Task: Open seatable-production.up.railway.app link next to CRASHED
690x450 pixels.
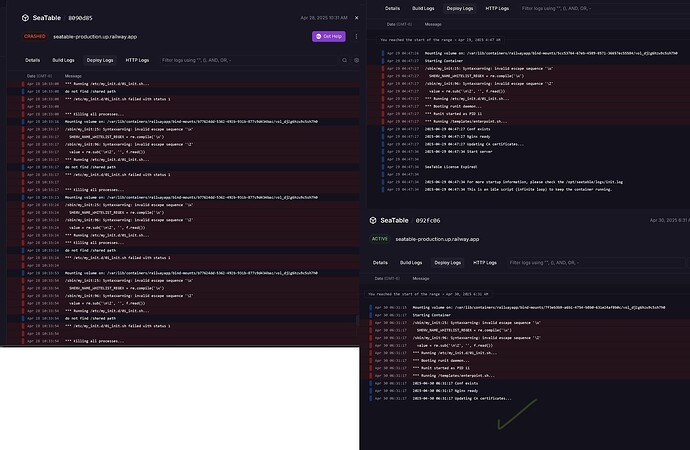Action: (x=95, y=37)
